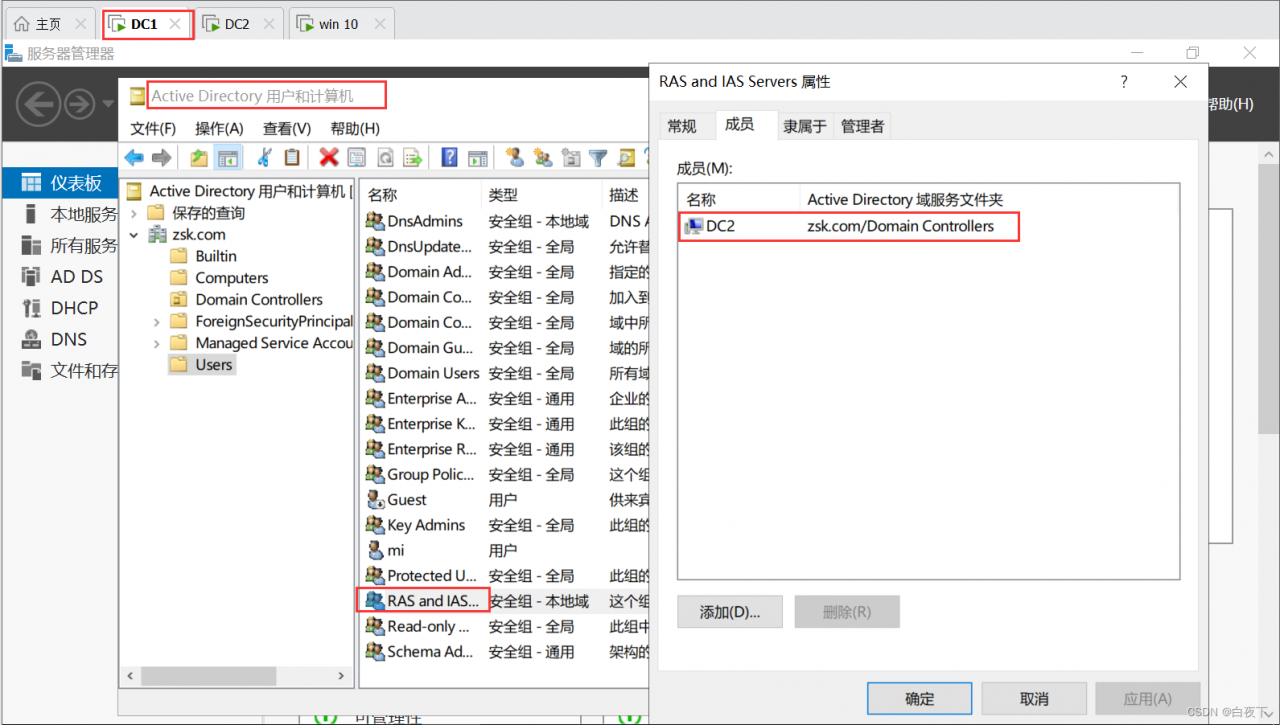Click the 添加(D)... button
1280x725 pixels.
click(x=730, y=612)
